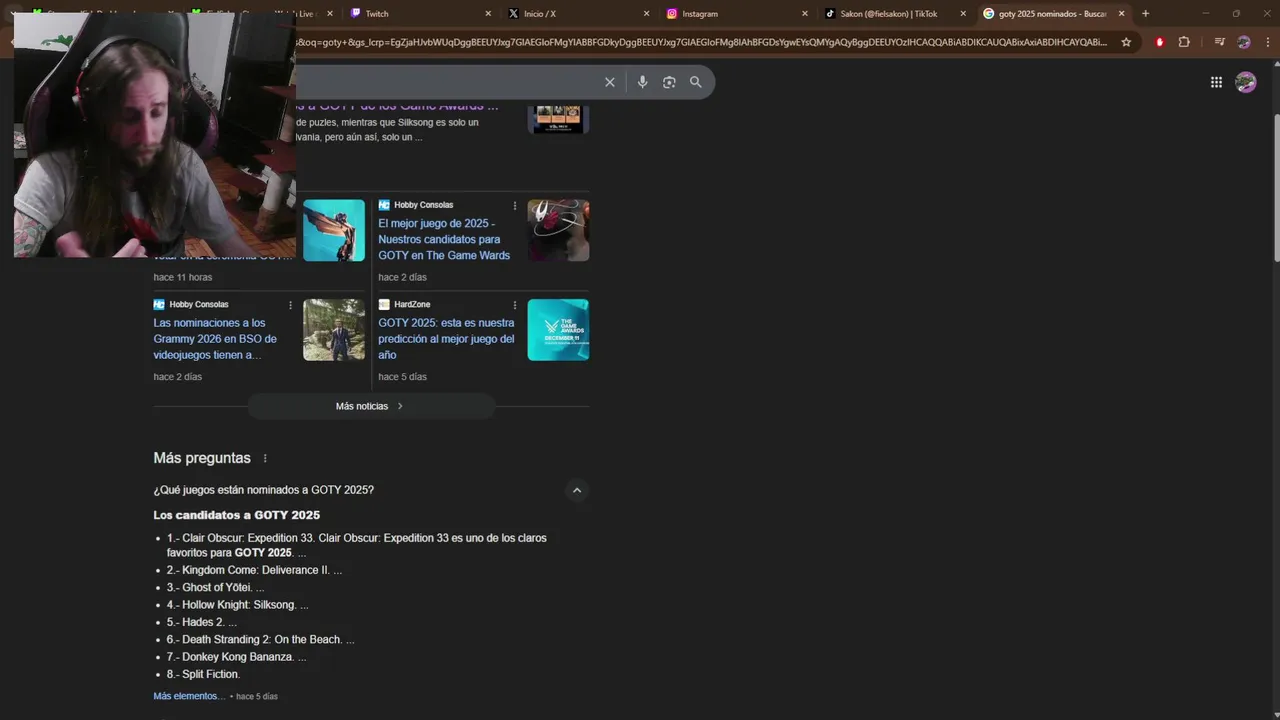
Task: Open the Chrome three-dot menu
Action: 1268,42
